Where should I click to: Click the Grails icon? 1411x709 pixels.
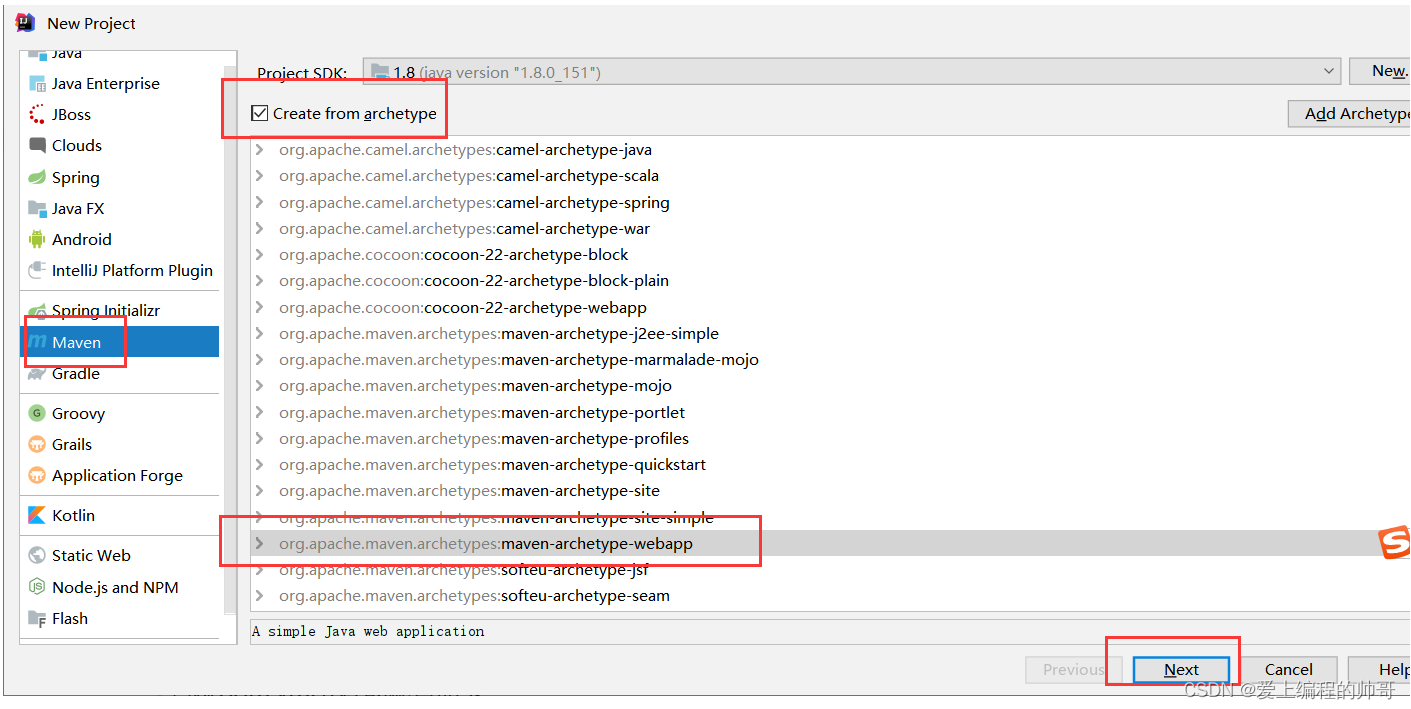(37, 445)
